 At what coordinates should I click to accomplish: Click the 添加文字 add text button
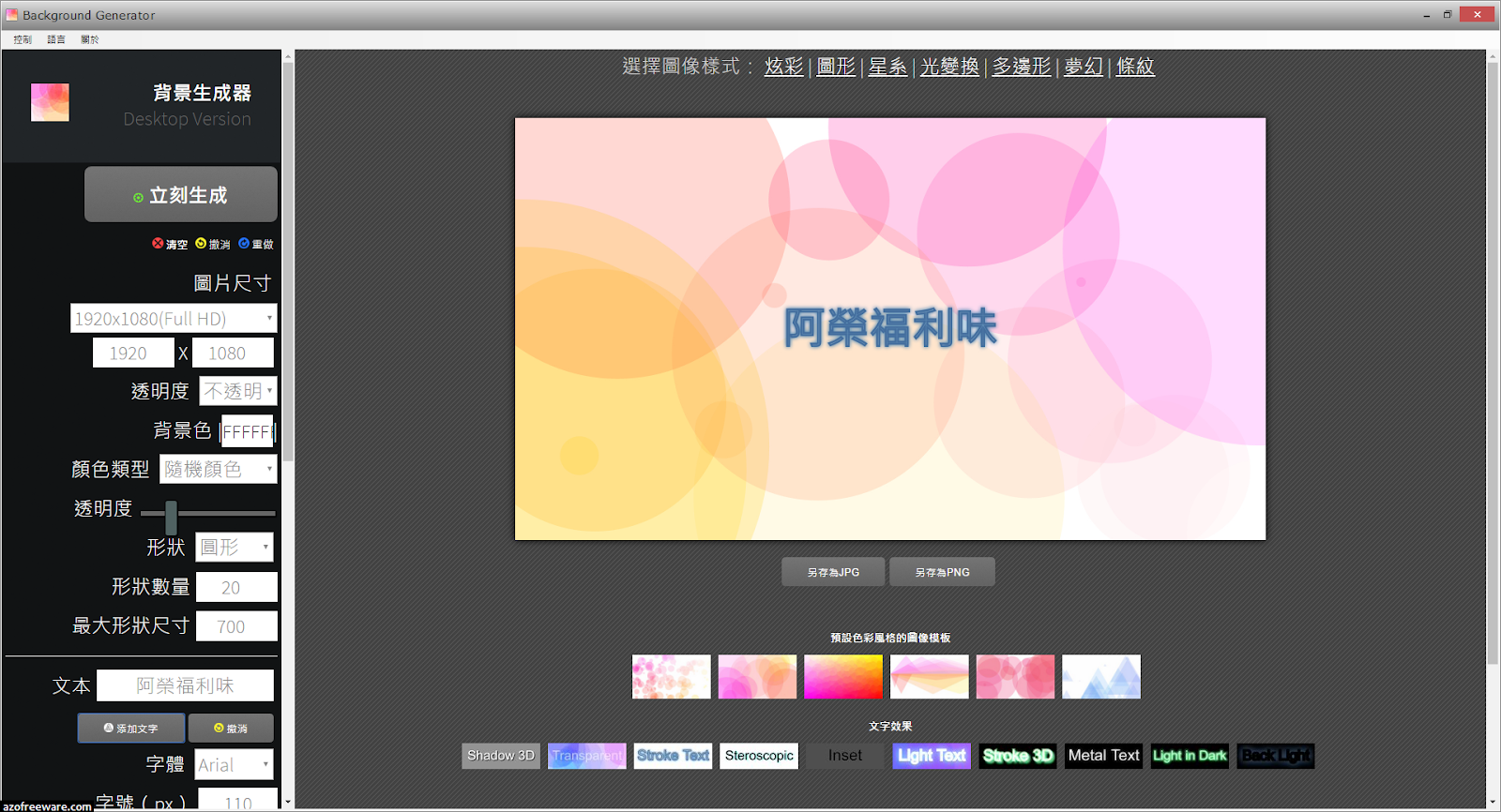[x=131, y=729]
